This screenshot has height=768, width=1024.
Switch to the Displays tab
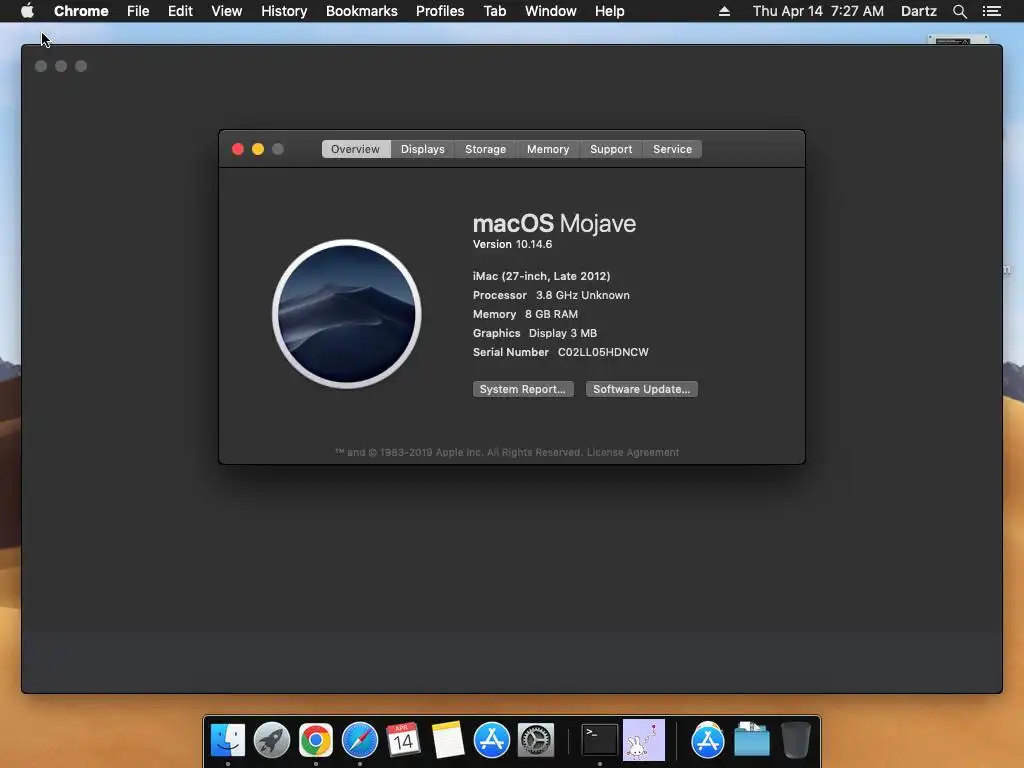423,149
